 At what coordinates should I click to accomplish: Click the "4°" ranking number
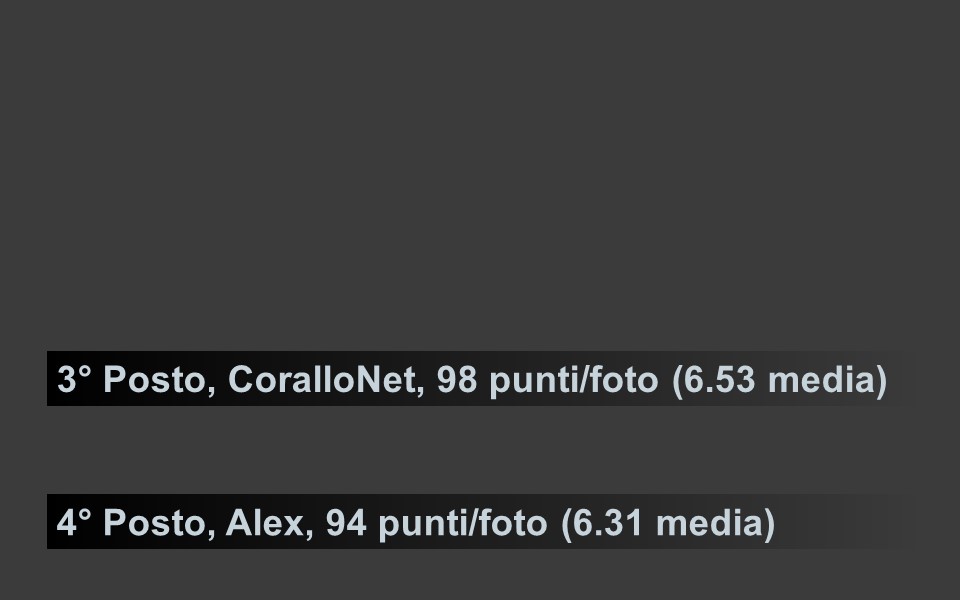tap(74, 523)
